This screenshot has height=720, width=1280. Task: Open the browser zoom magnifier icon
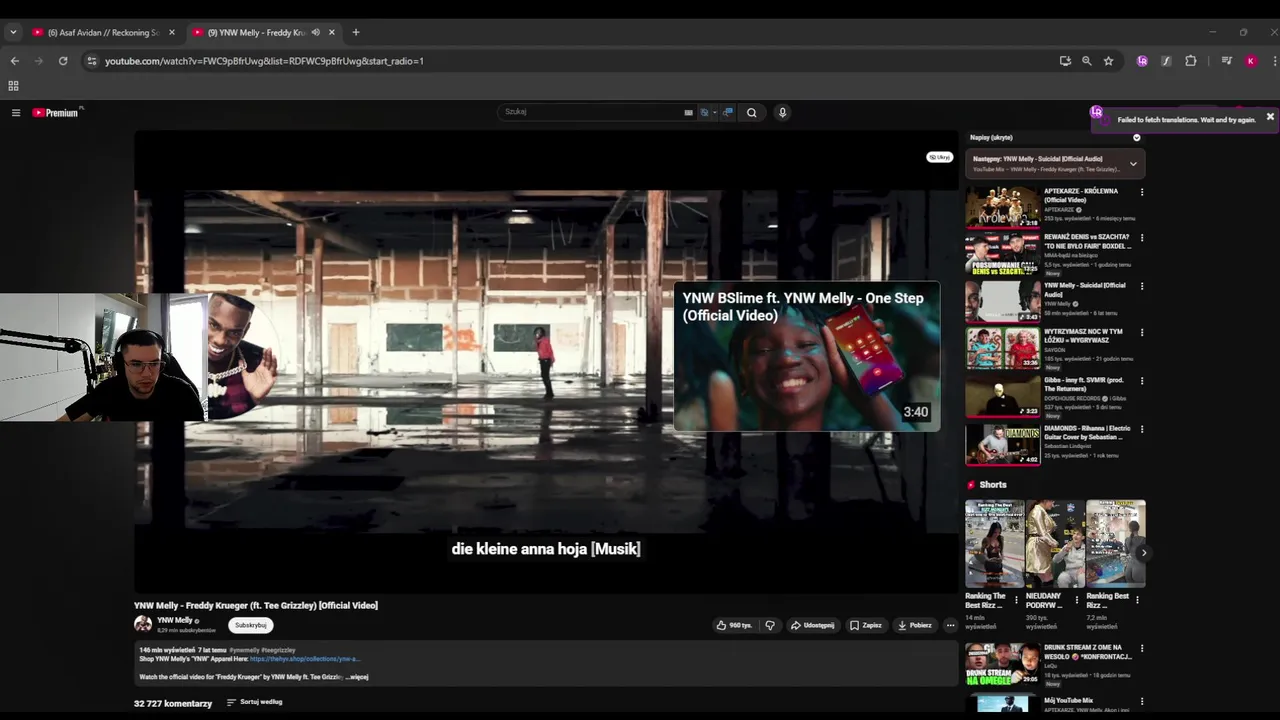coord(1087,61)
